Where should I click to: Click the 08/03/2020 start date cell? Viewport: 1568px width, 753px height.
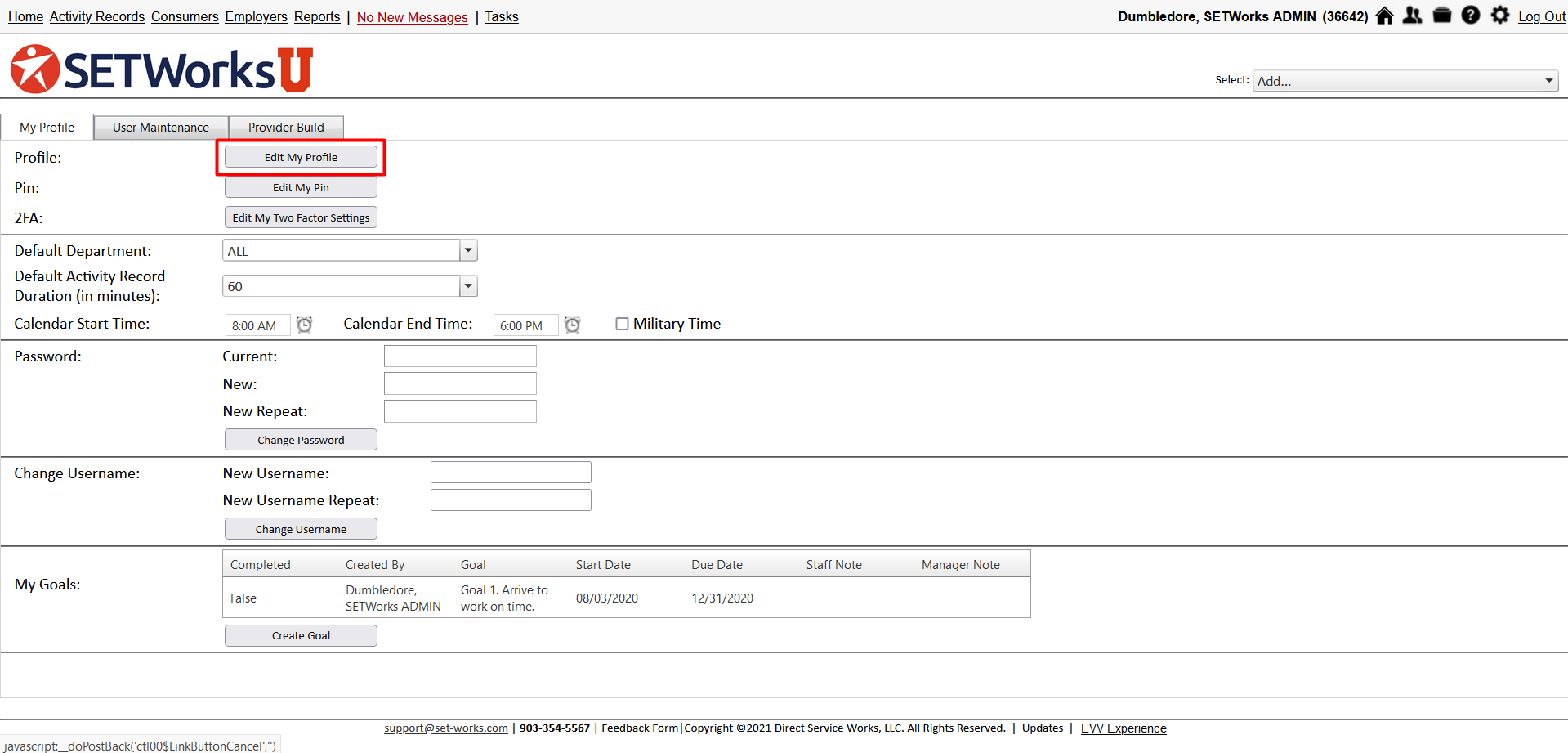coord(607,598)
